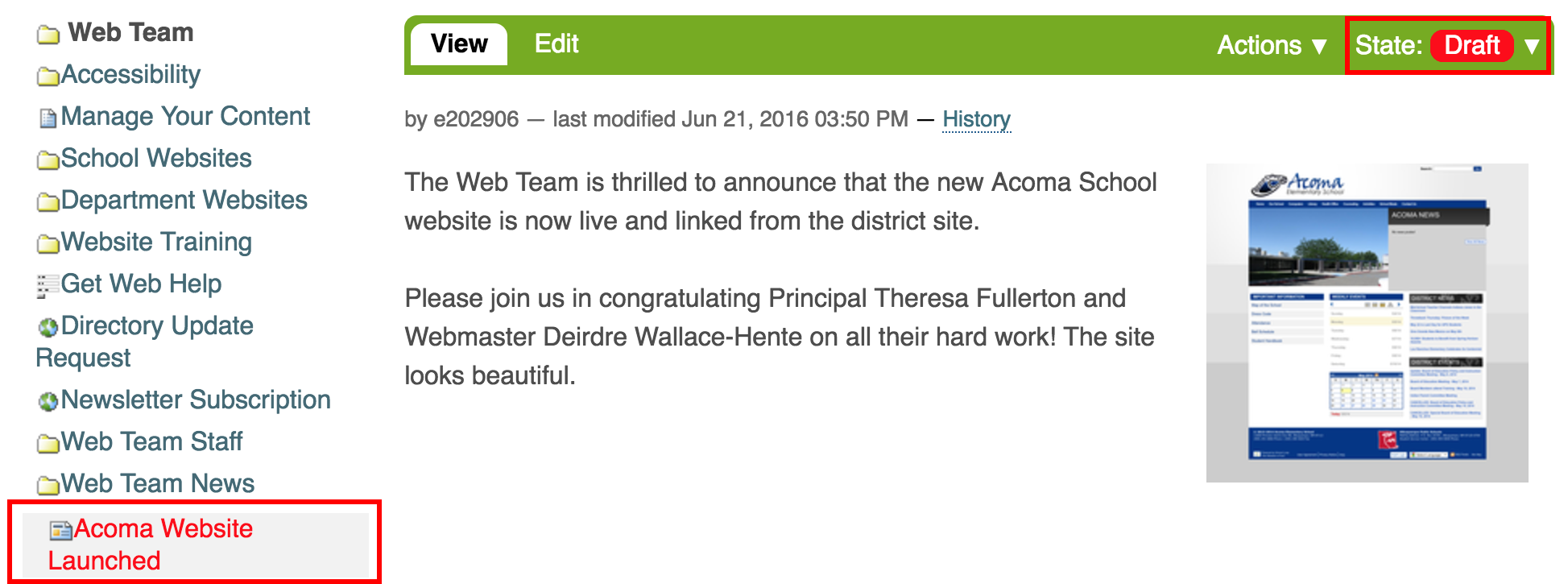Open the History link
The image size is (1568, 584).
976,119
